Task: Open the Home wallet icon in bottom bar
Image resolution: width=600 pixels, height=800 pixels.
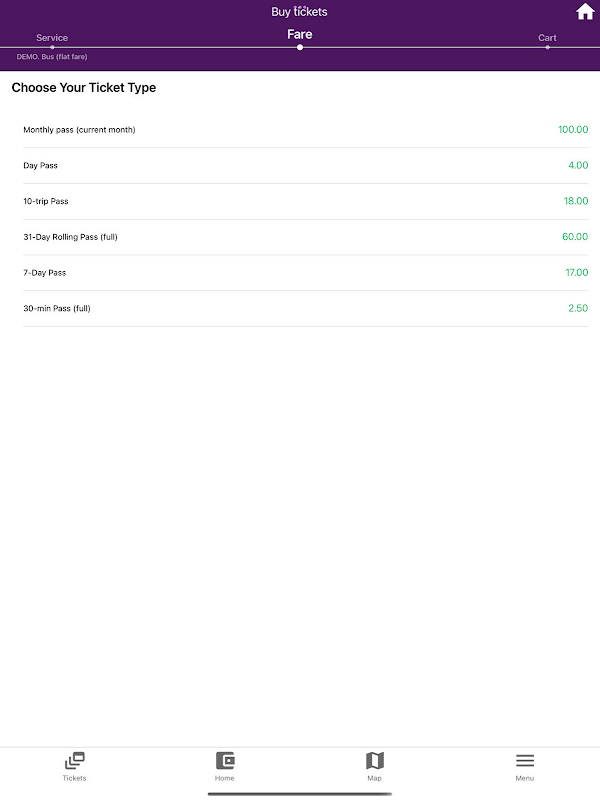Action: point(224,761)
